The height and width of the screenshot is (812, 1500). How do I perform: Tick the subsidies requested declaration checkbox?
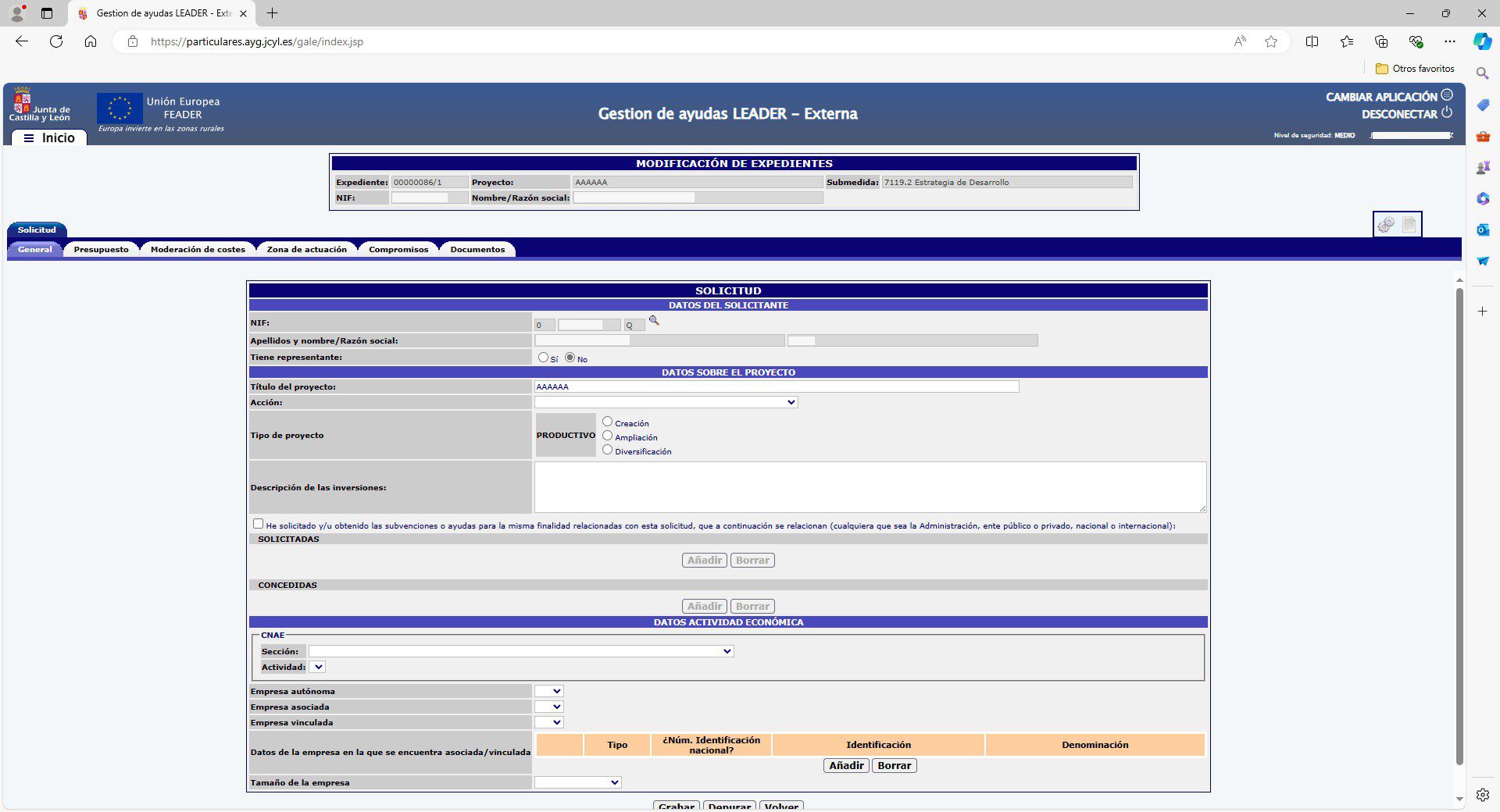[258, 524]
